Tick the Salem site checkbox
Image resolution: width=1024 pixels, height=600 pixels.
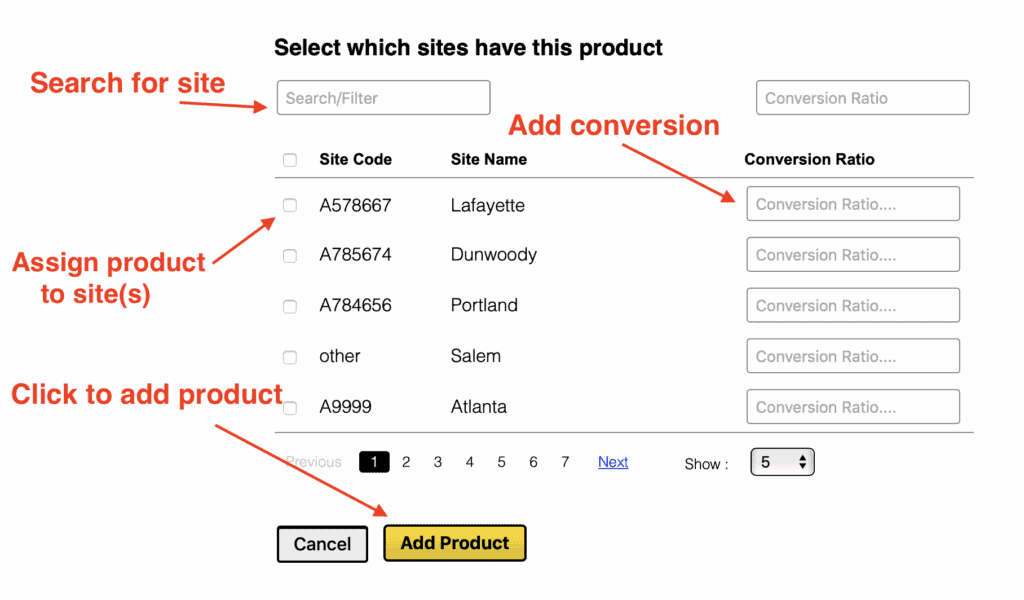coord(290,357)
